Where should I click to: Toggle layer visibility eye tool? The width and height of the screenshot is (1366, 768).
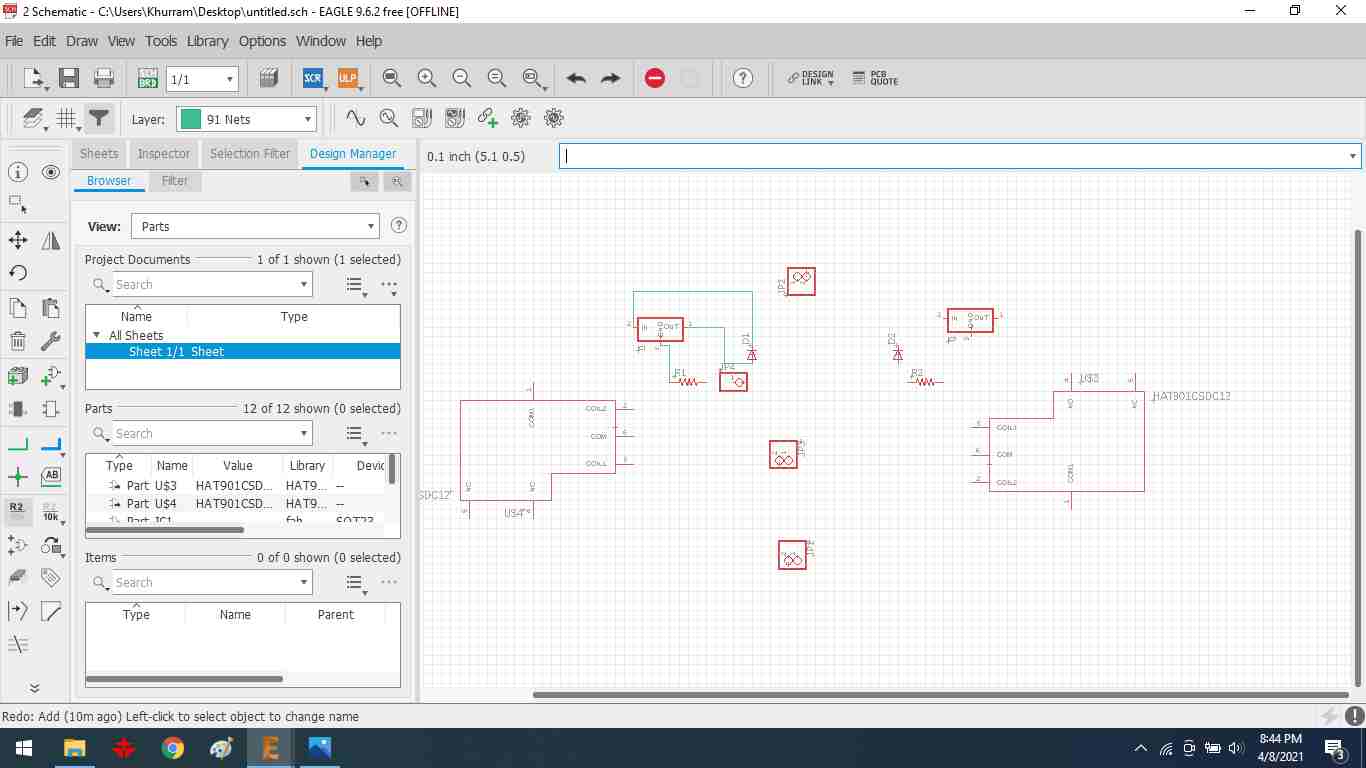(51, 172)
